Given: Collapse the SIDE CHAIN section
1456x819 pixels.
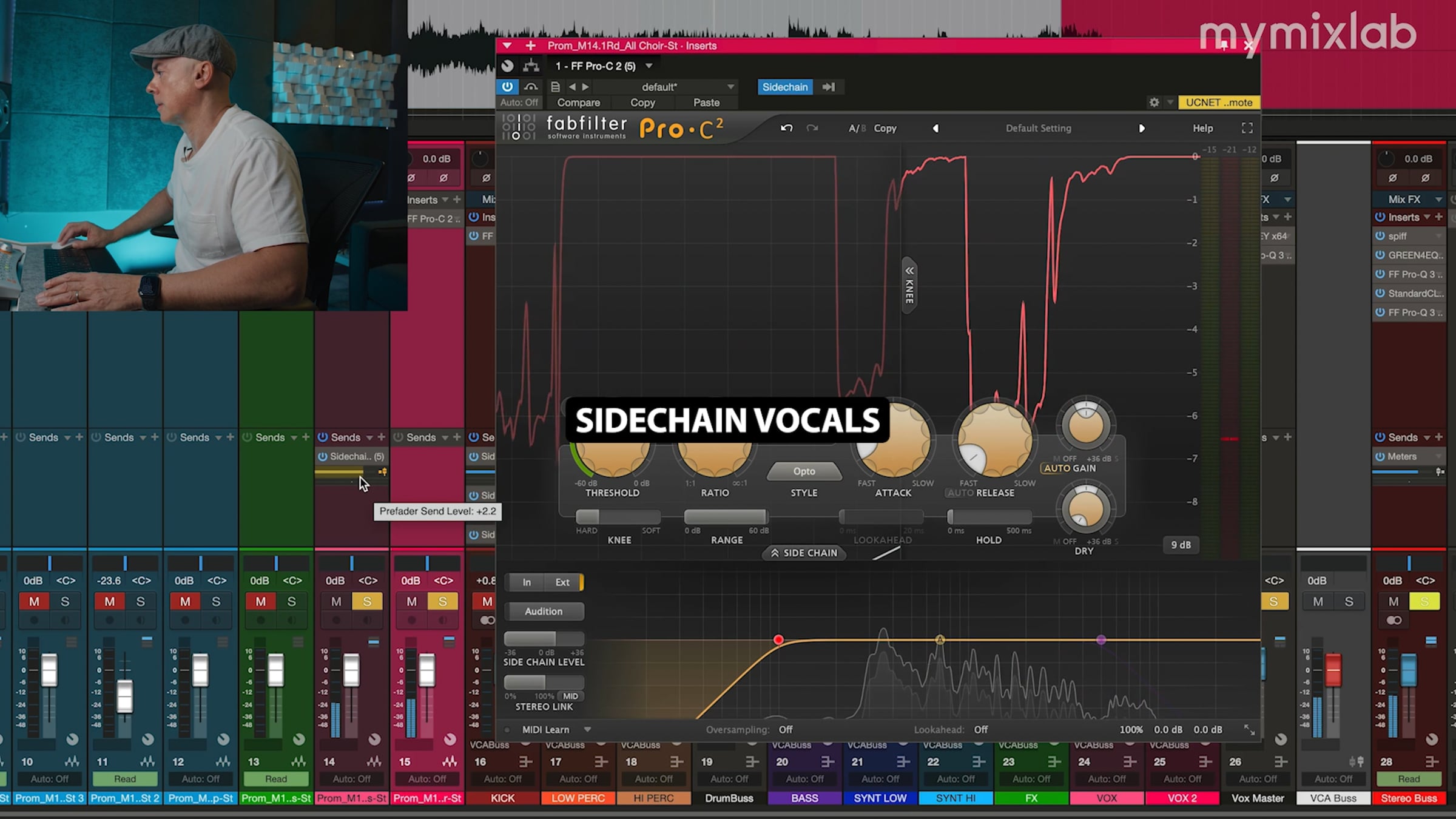Looking at the screenshot, I should 804,553.
